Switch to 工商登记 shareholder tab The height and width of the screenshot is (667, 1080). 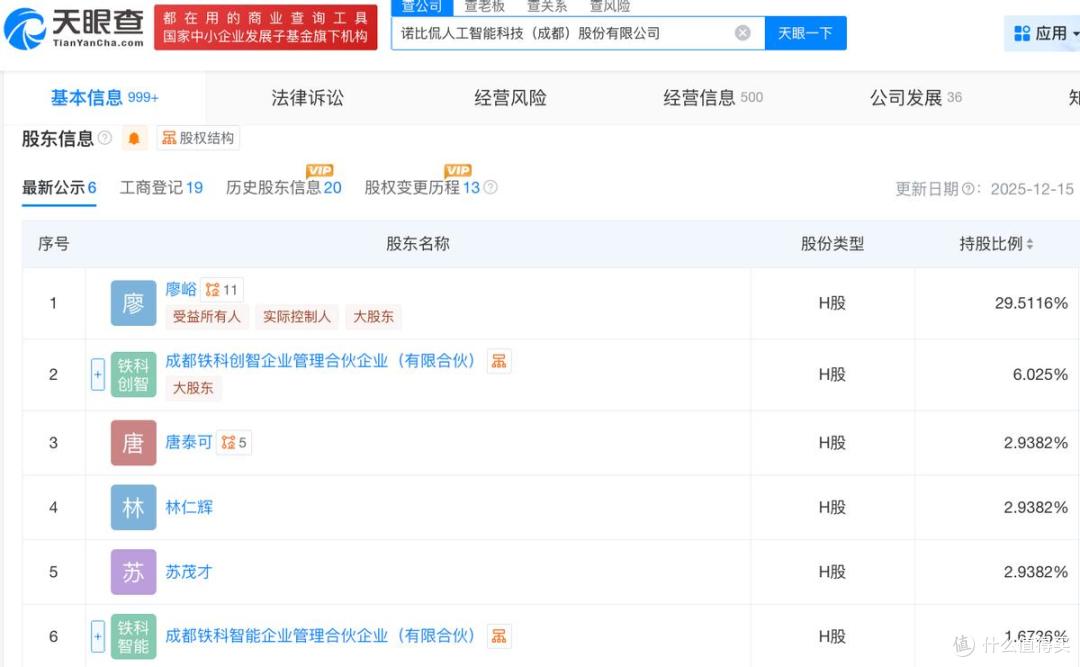pyautogui.click(x=161, y=187)
